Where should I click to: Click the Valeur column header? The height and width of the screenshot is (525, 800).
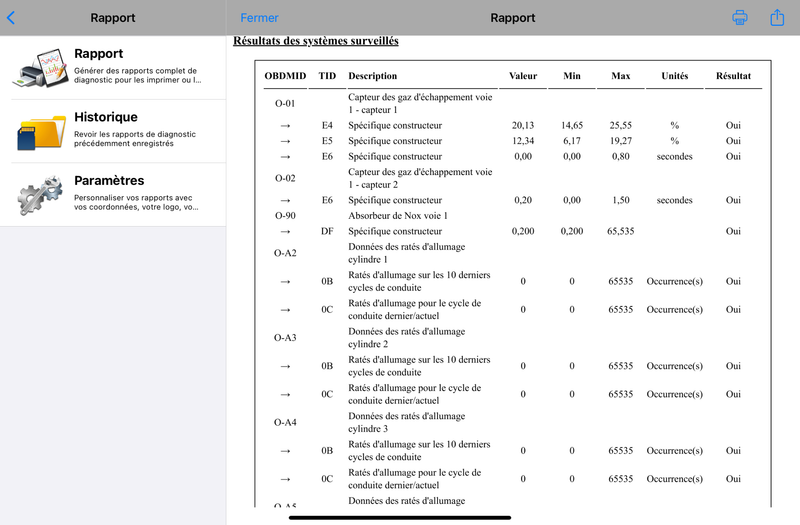[523, 76]
